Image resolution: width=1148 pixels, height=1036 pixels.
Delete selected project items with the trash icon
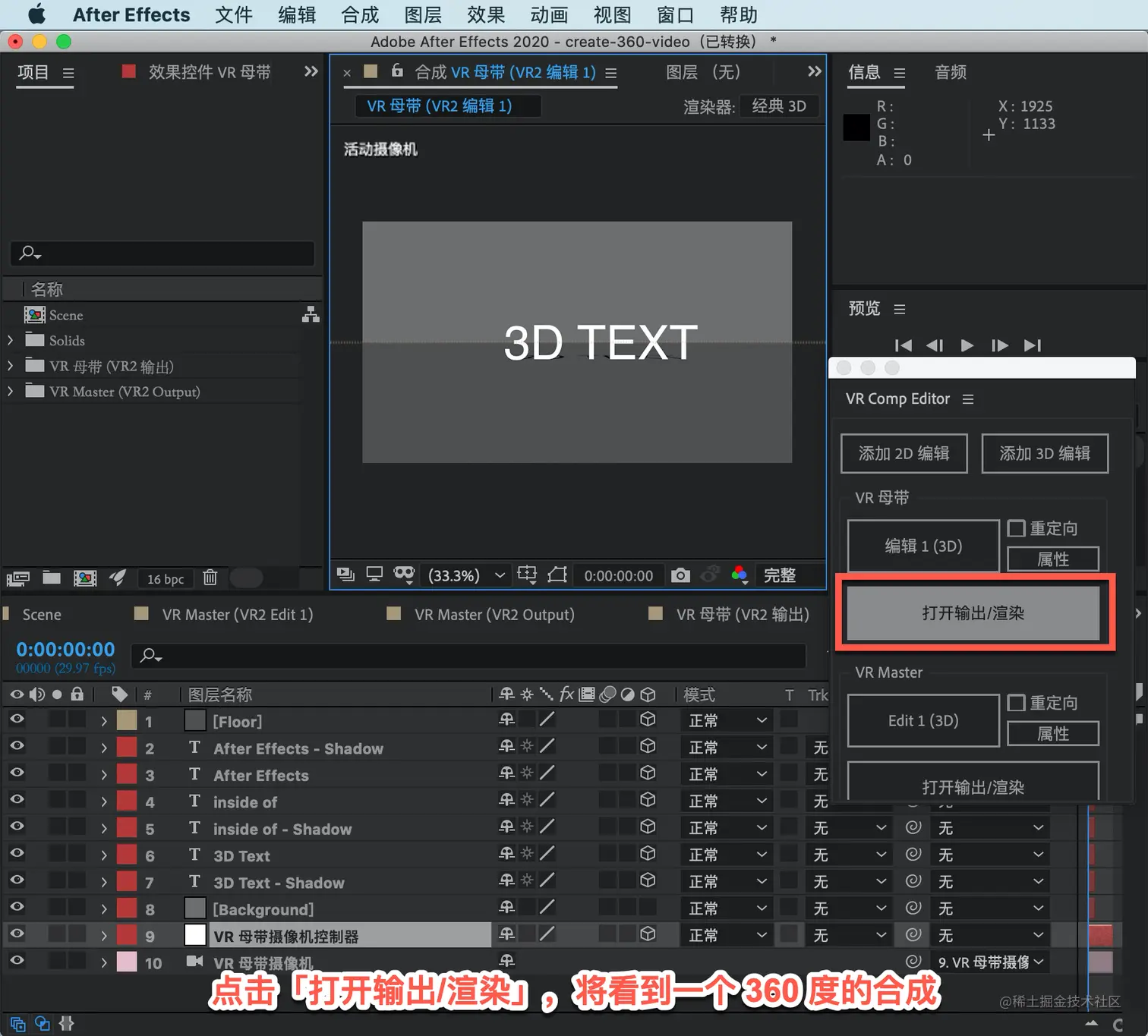(210, 578)
